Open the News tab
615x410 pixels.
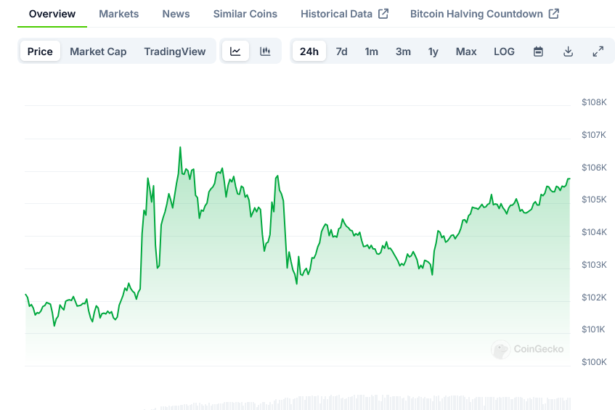click(x=176, y=14)
